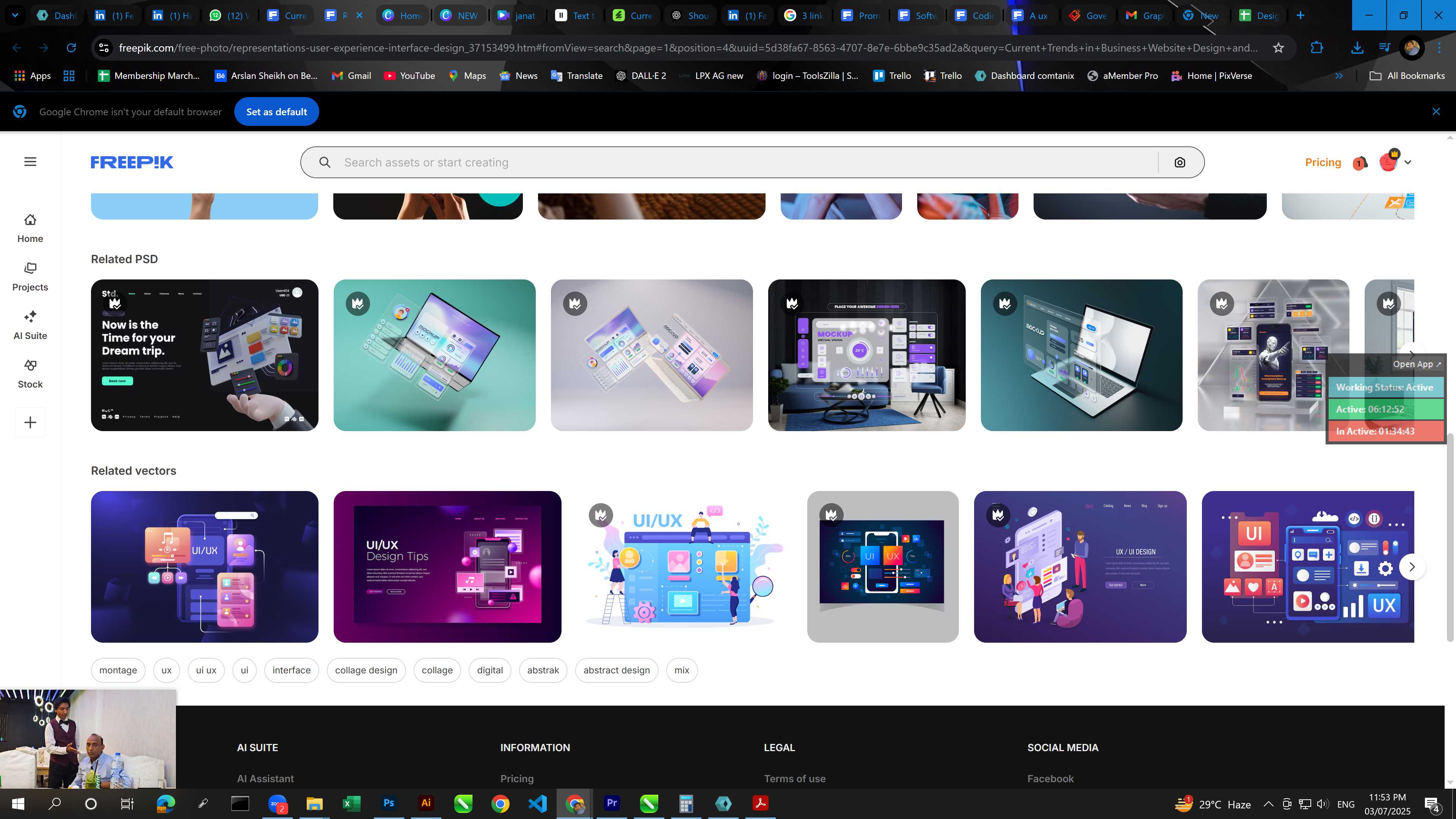Open the Stock sidebar item
Image resolution: width=1456 pixels, height=819 pixels.
(30, 374)
